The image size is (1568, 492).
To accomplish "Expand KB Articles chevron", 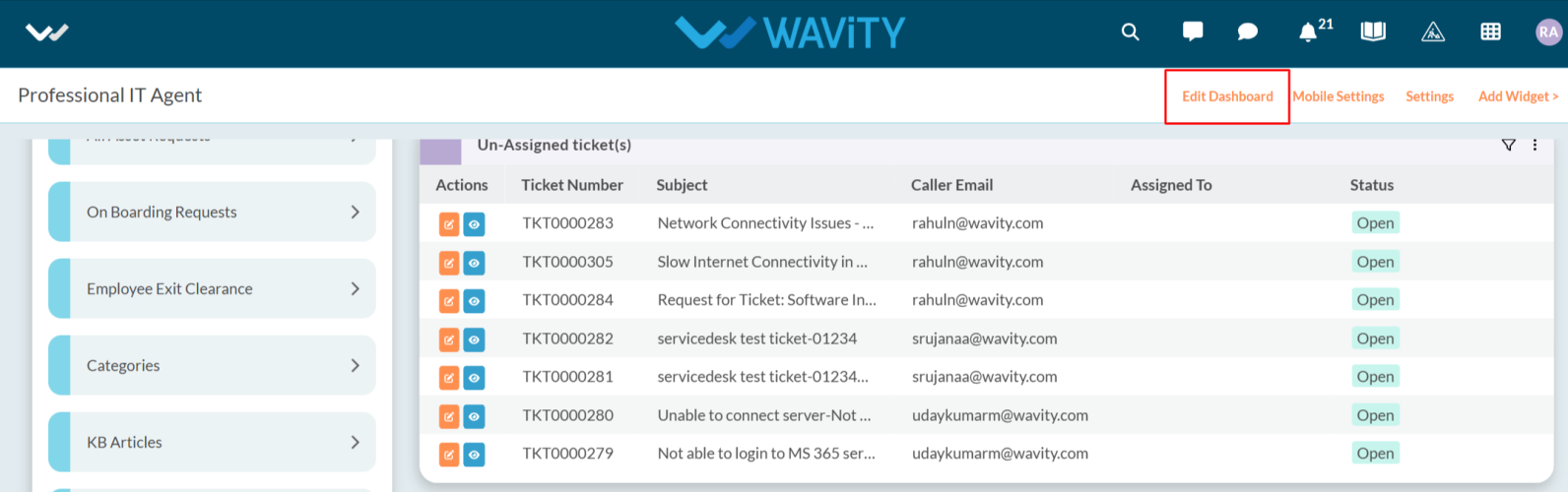I will 356,442.
